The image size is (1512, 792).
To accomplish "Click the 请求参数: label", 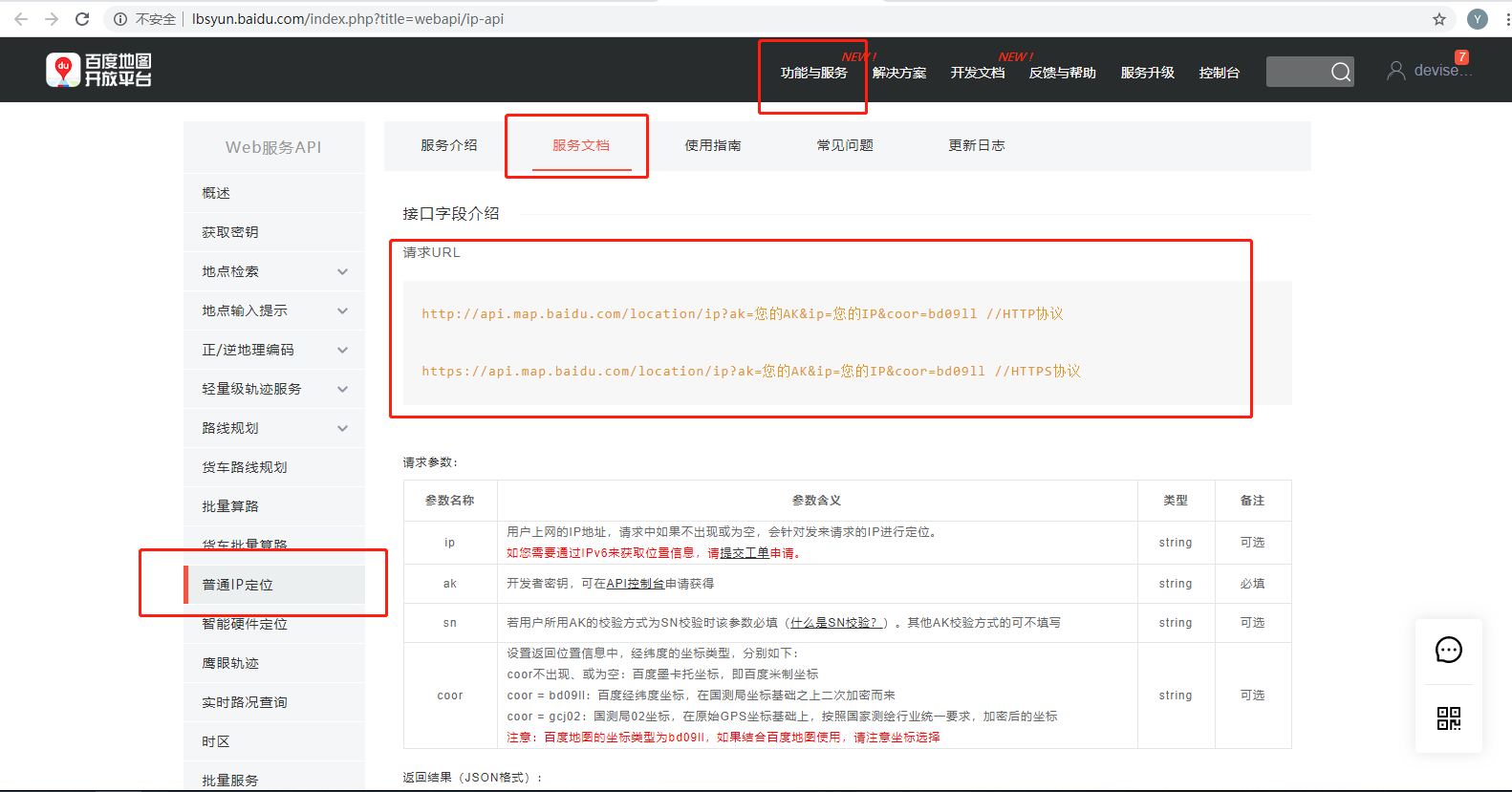I will coord(430,462).
